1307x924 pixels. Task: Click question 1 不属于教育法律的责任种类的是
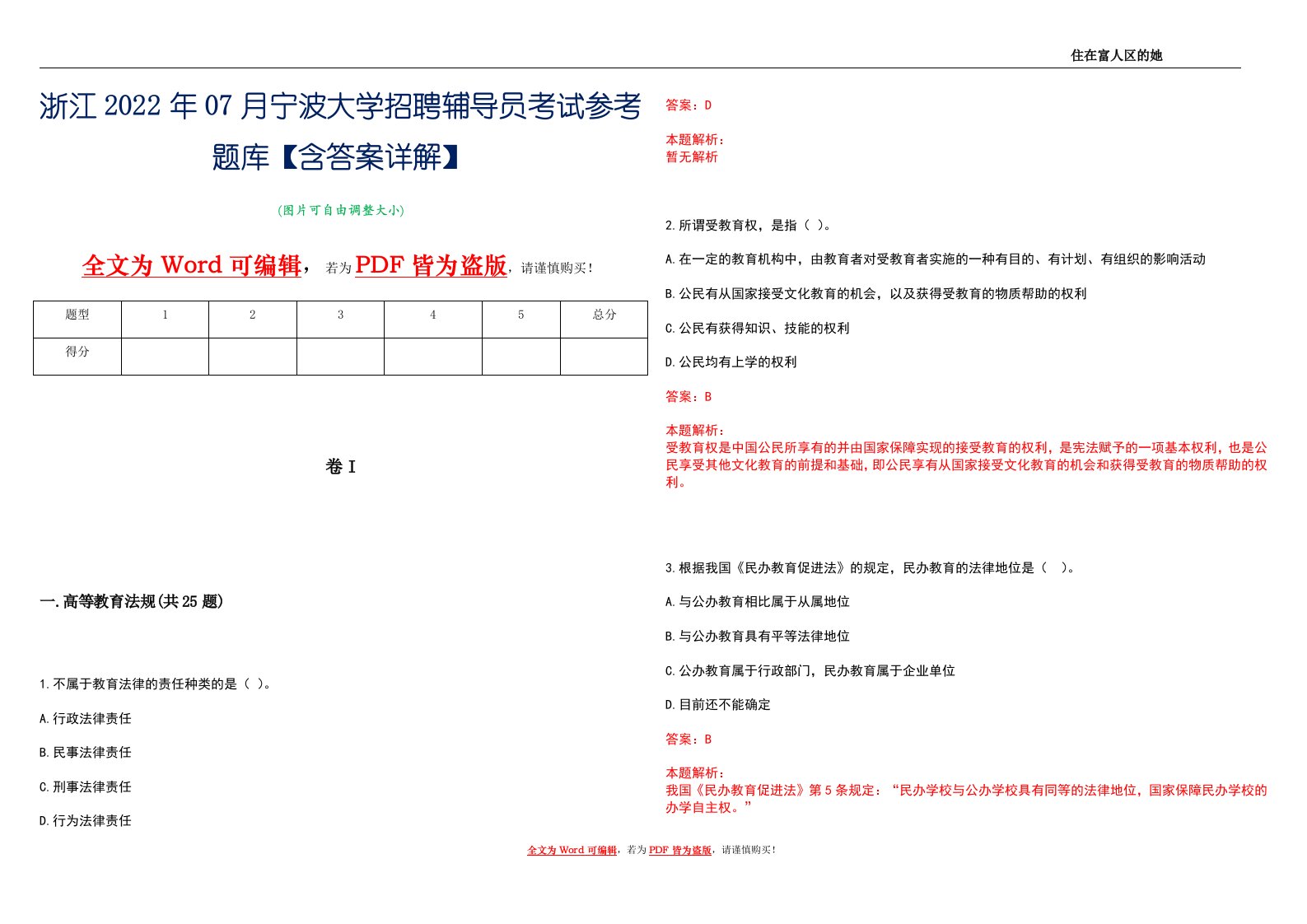(x=156, y=684)
